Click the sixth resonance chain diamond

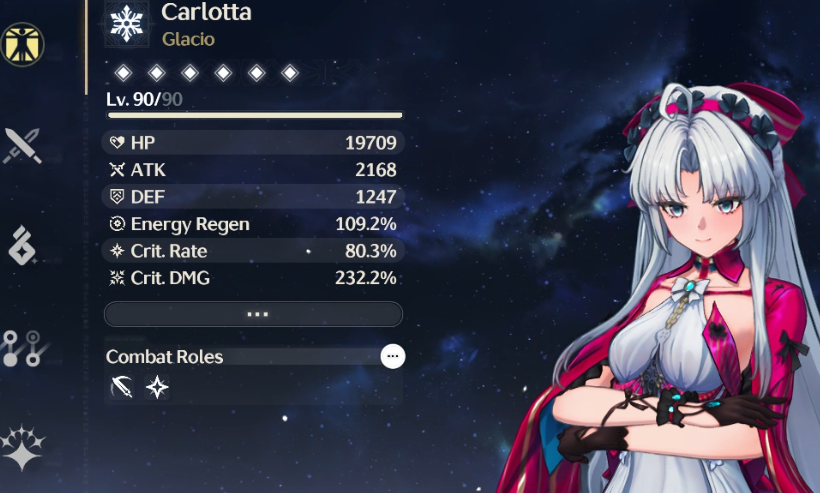pos(290,73)
